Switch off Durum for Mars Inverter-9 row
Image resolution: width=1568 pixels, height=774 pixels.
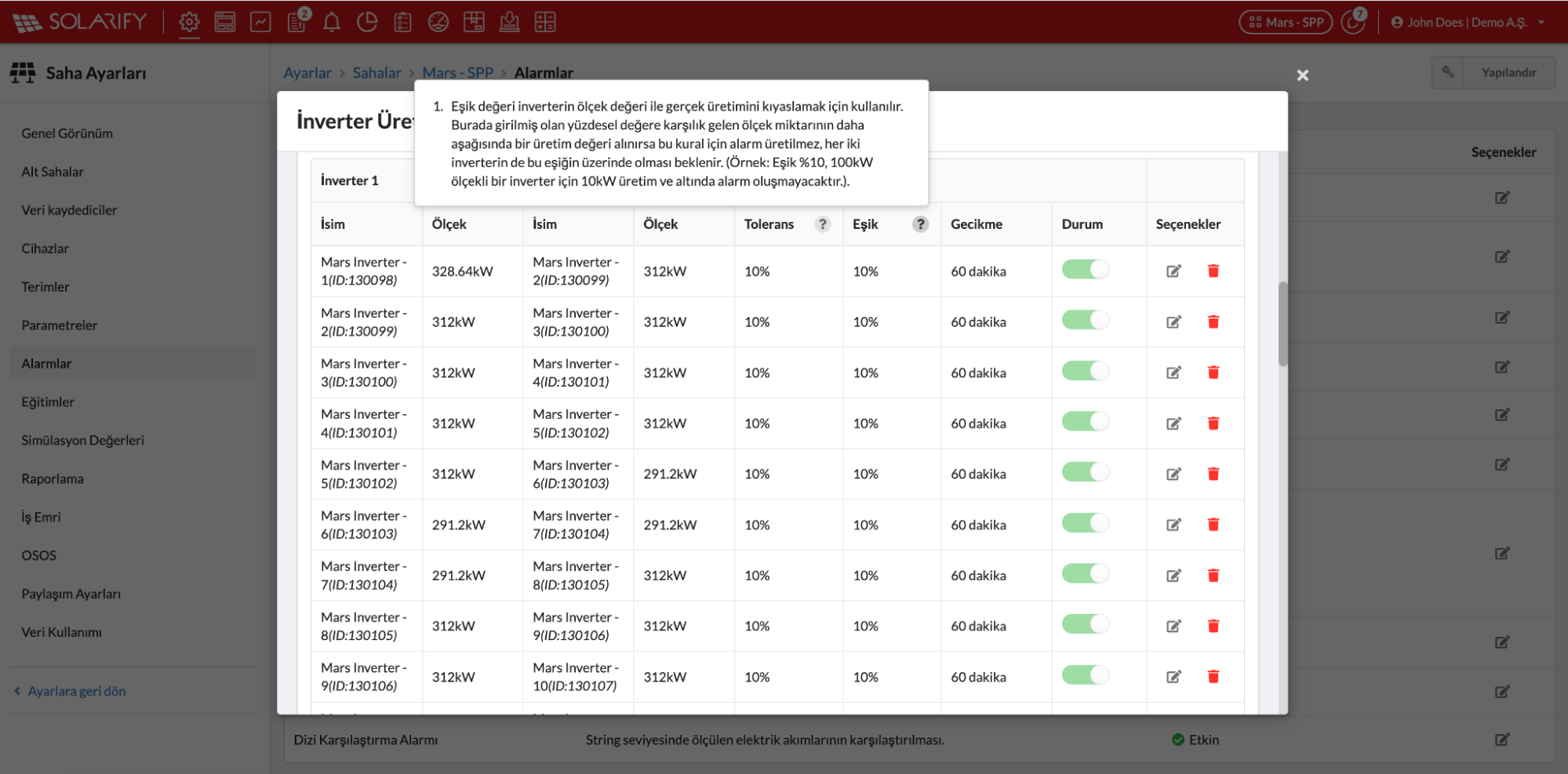pos(1085,675)
